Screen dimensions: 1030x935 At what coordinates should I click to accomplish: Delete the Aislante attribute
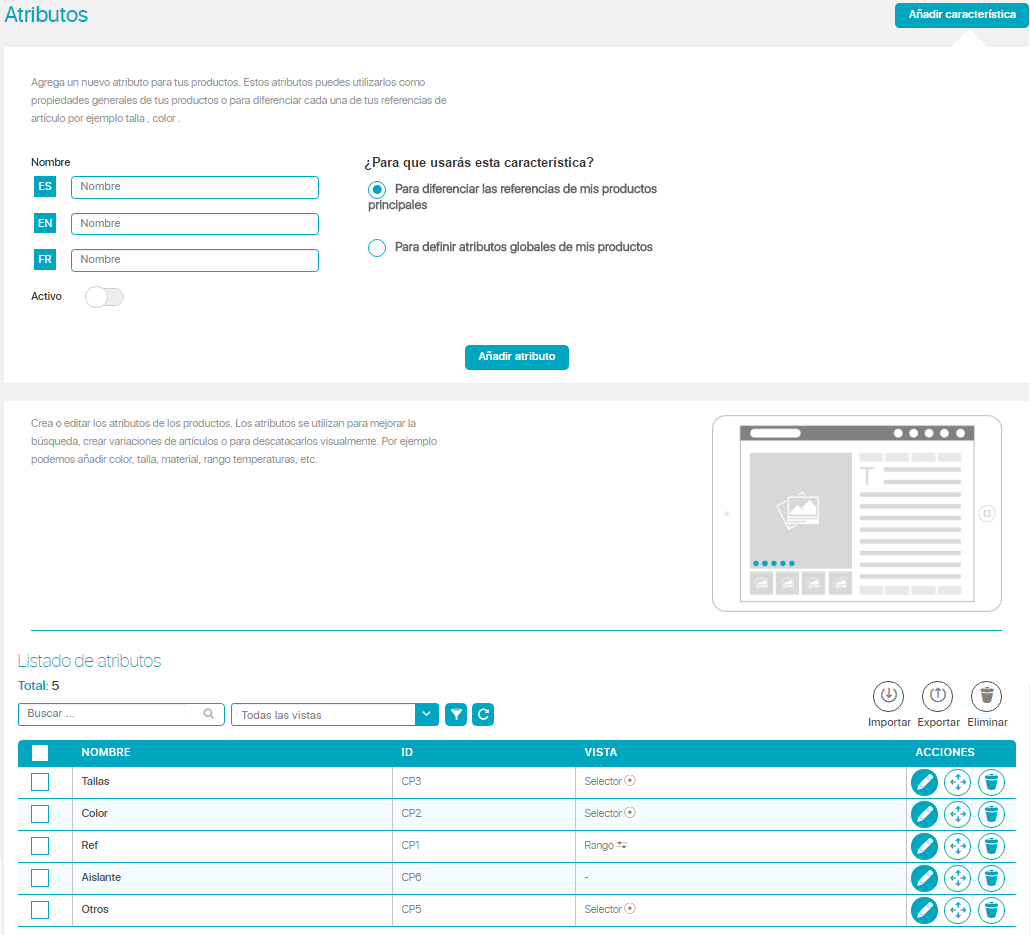coord(991,878)
